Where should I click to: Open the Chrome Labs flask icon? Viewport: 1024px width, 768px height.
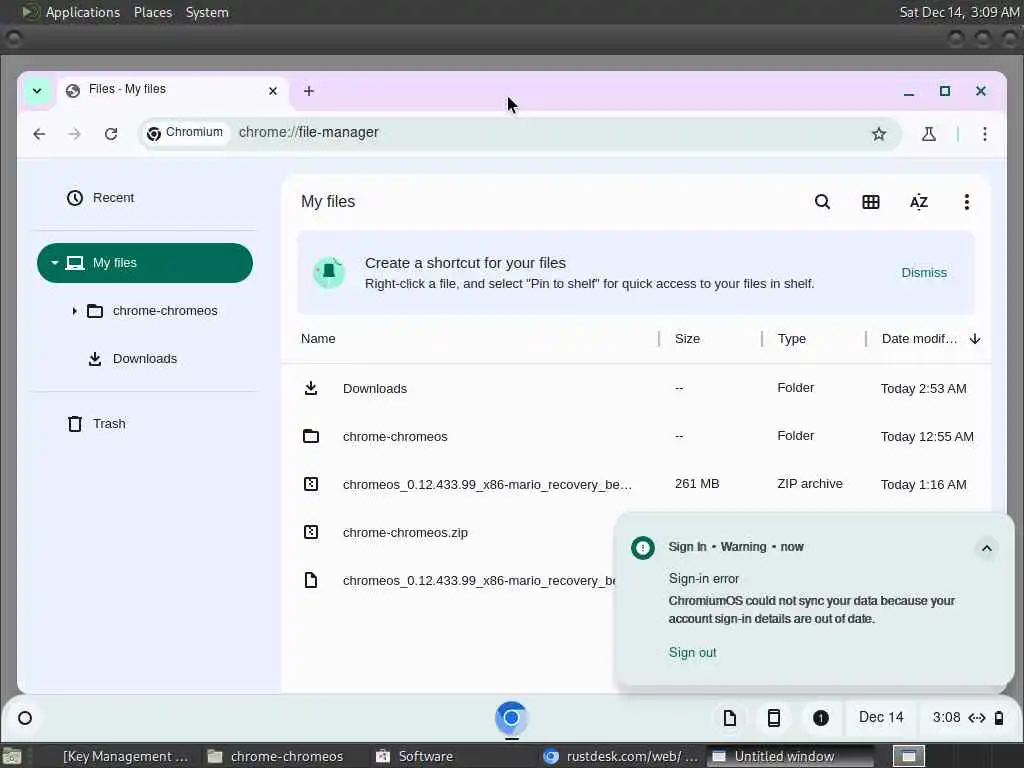(929, 134)
